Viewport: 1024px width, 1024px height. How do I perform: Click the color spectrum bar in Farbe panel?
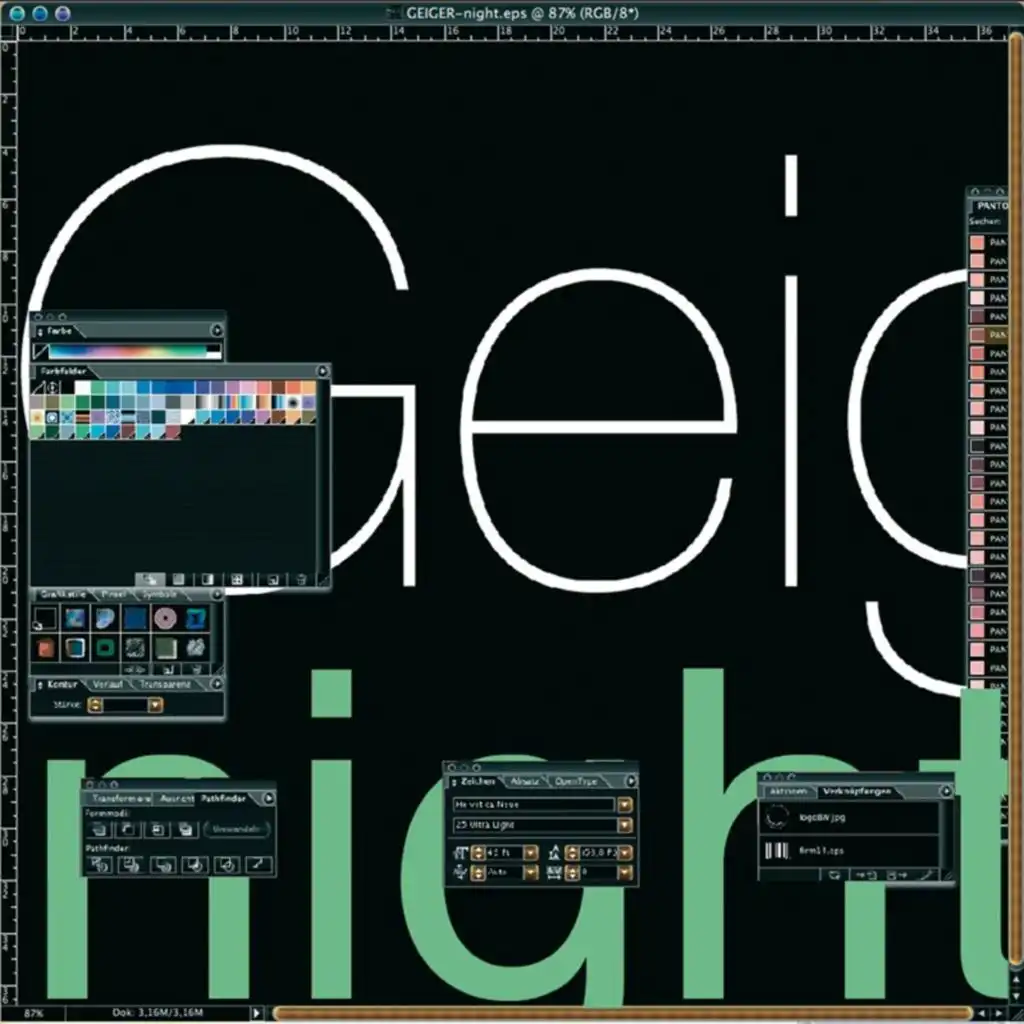click(x=128, y=351)
